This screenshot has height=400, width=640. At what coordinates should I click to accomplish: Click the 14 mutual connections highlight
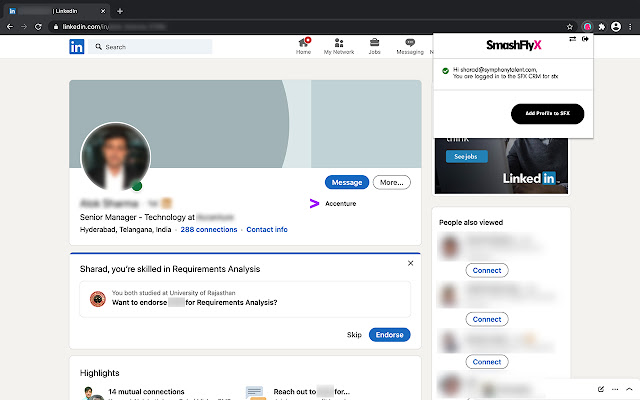146,391
